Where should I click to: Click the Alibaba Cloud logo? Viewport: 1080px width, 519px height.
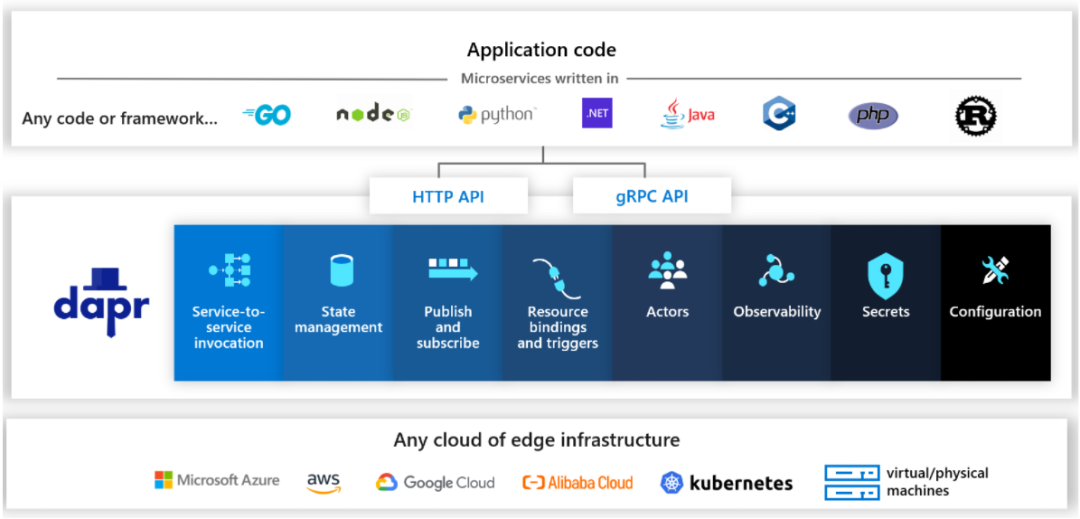pos(578,483)
